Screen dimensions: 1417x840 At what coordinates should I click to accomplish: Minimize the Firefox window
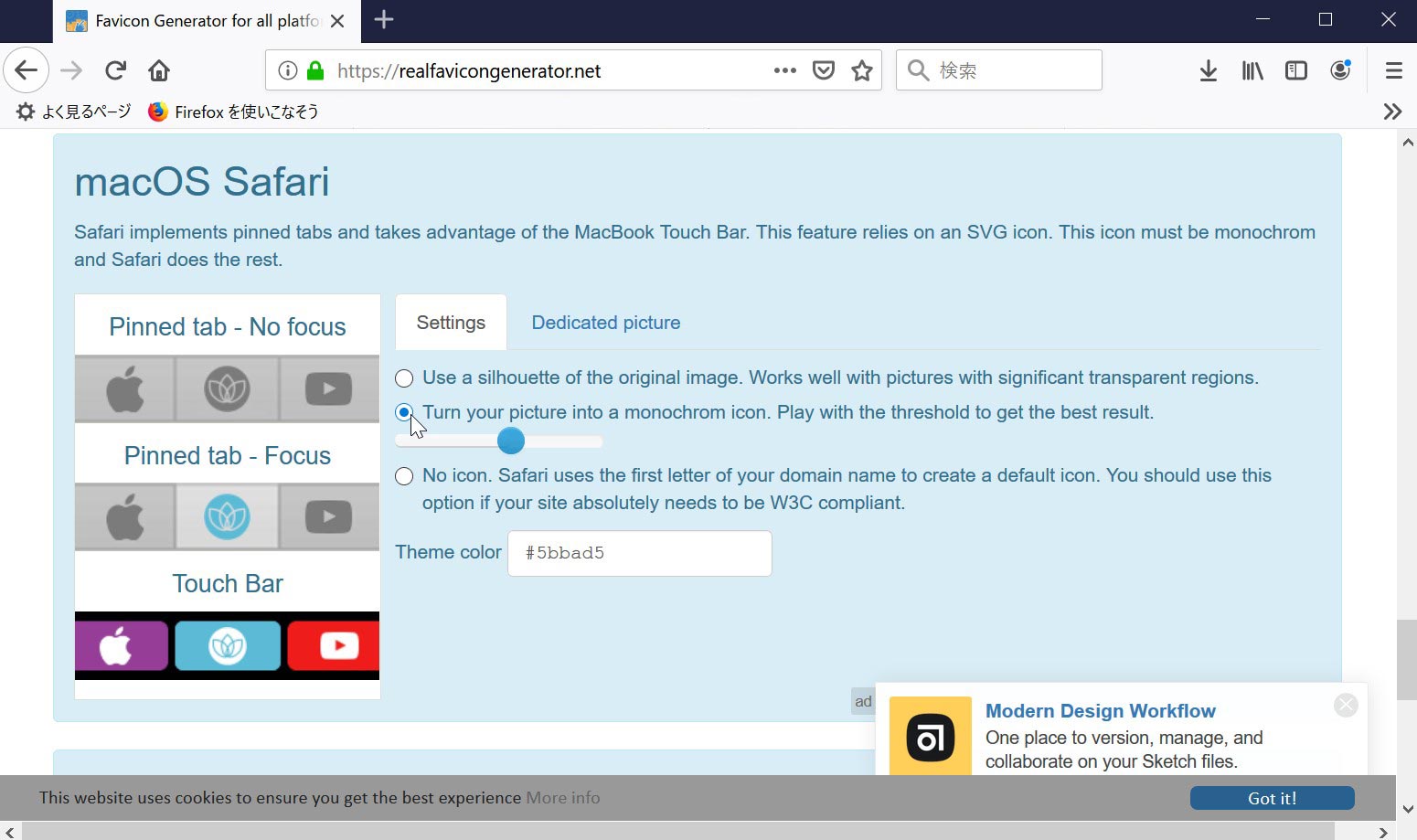pyautogui.click(x=1263, y=19)
